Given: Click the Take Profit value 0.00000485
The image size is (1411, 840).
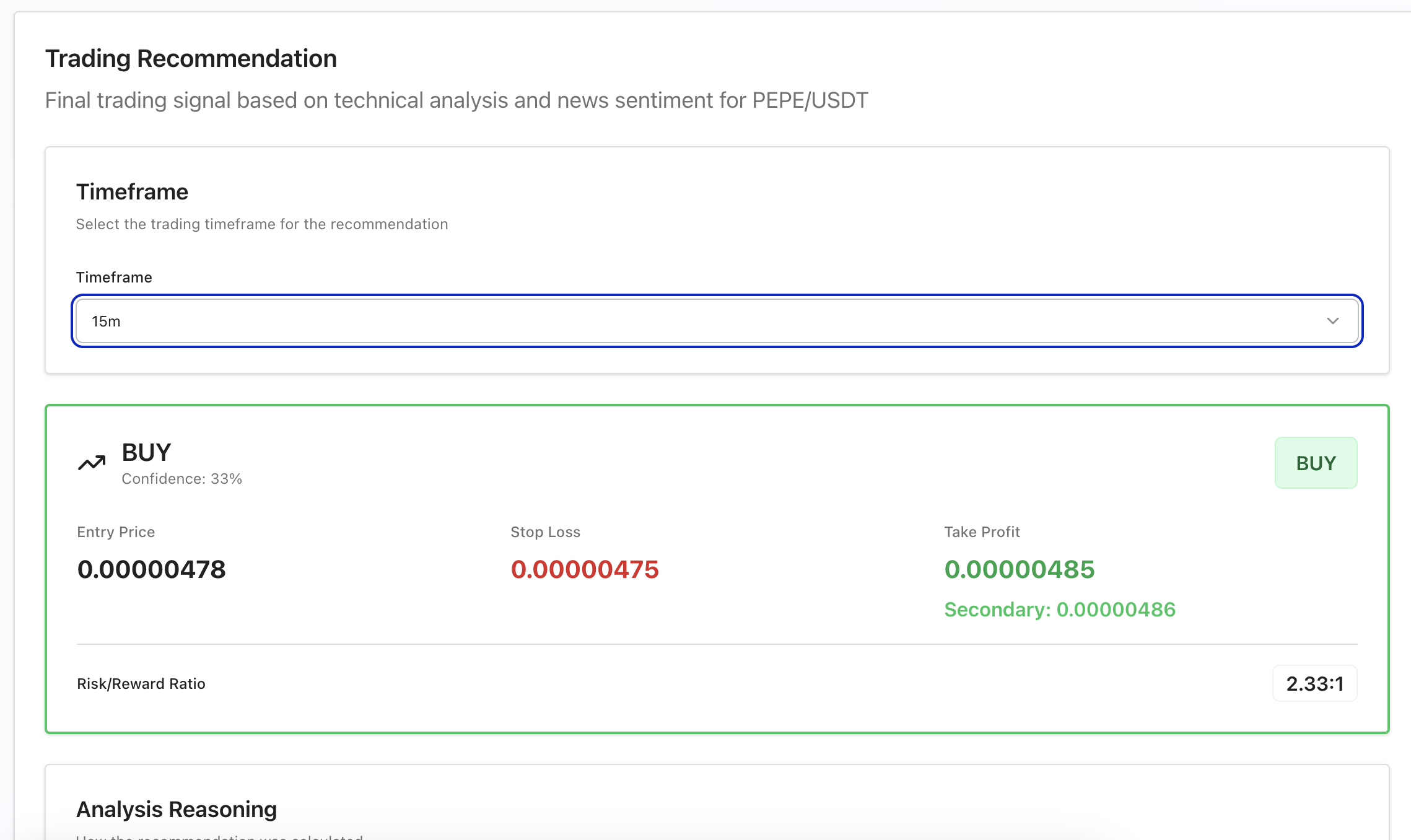Looking at the screenshot, I should [1019, 569].
